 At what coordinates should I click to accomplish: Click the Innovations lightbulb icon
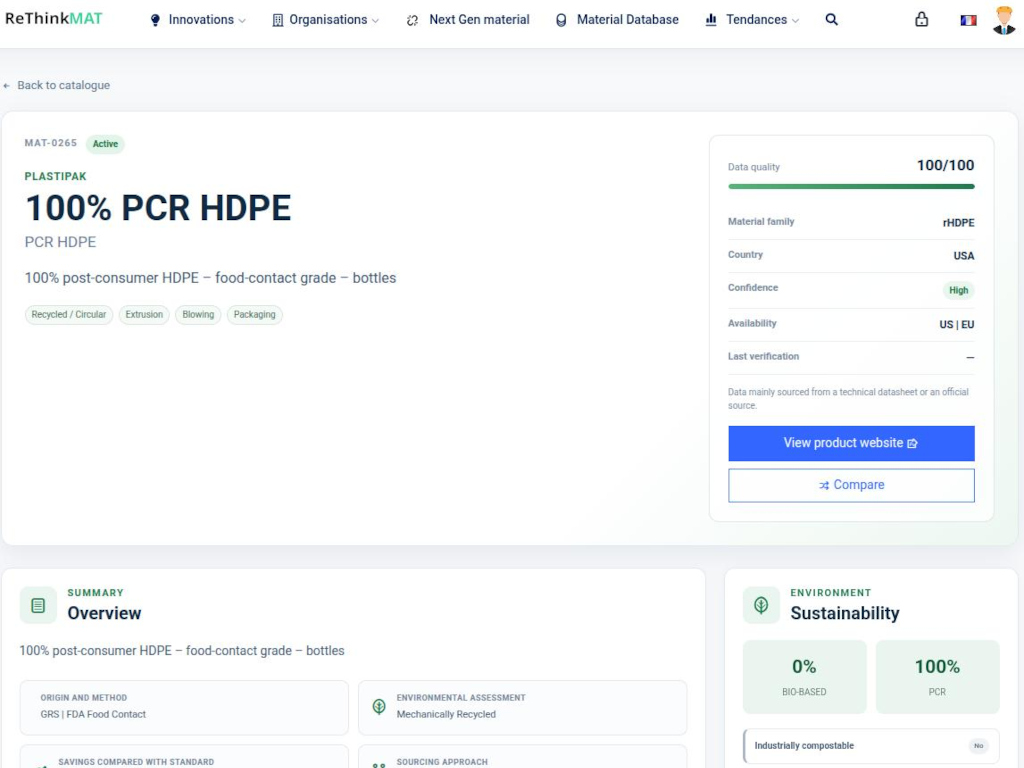point(155,20)
